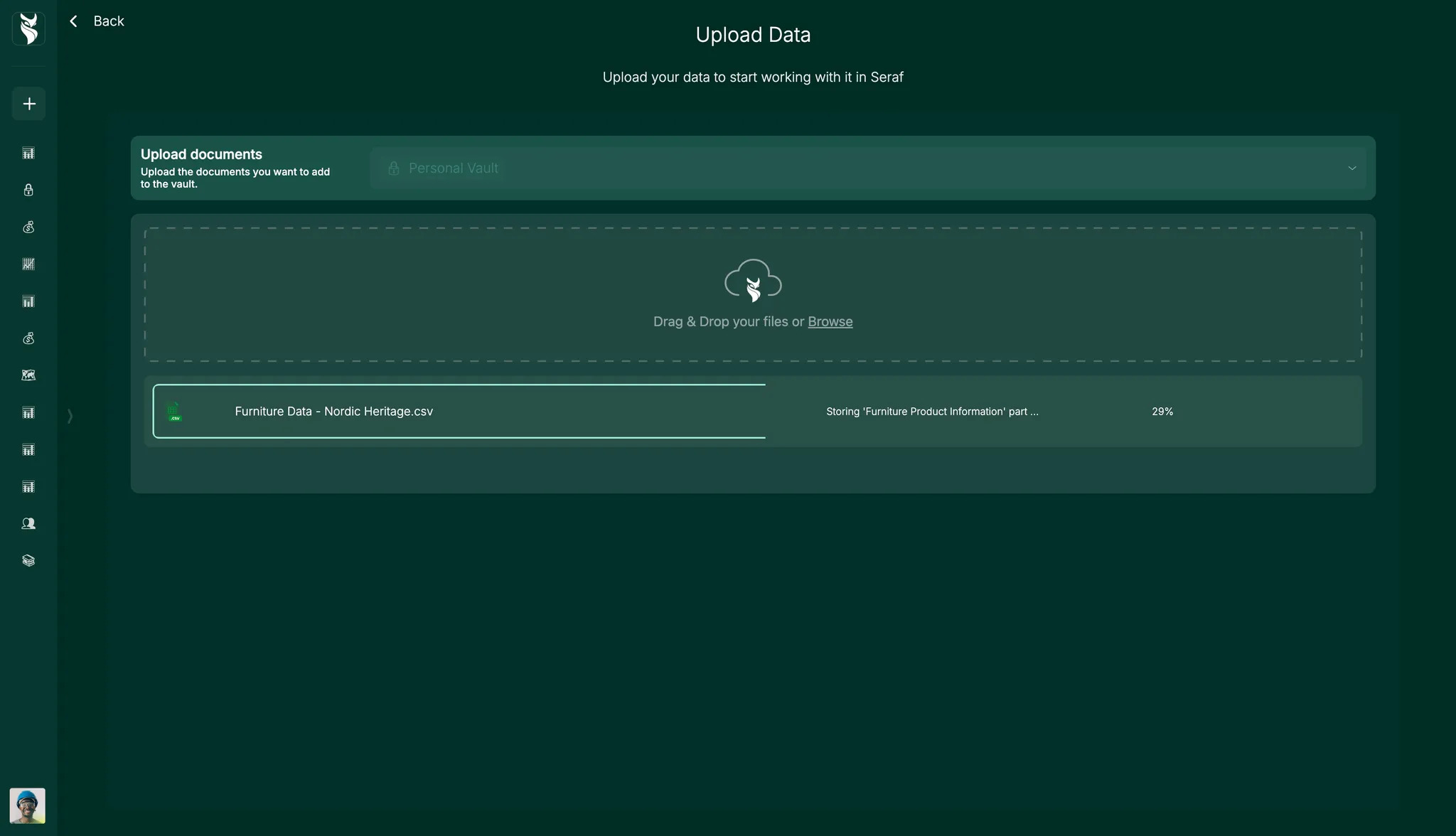Viewport: 1456px width, 836px height.
Task: Open the user profile avatar
Action: tap(27, 805)
